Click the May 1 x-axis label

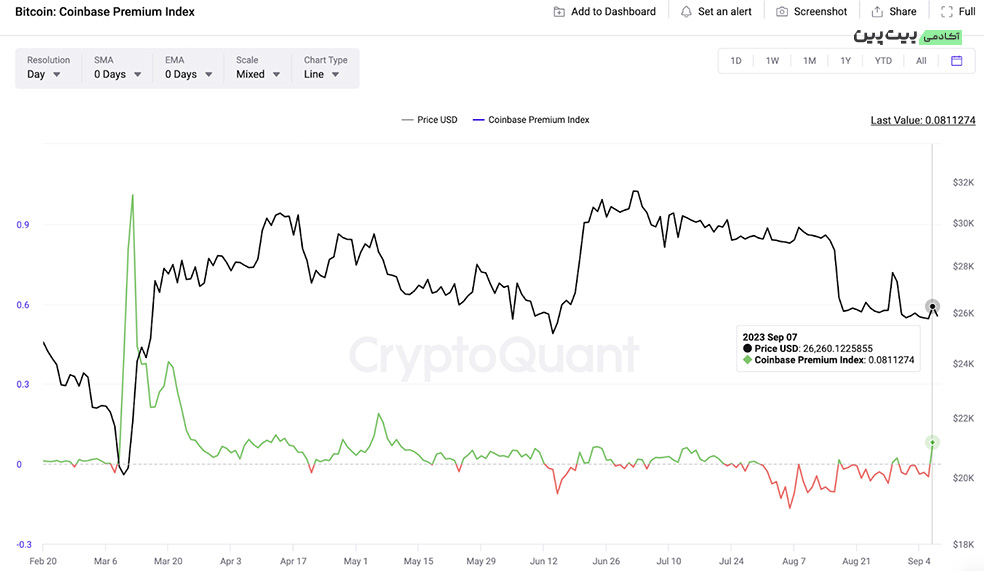point(355,561)
